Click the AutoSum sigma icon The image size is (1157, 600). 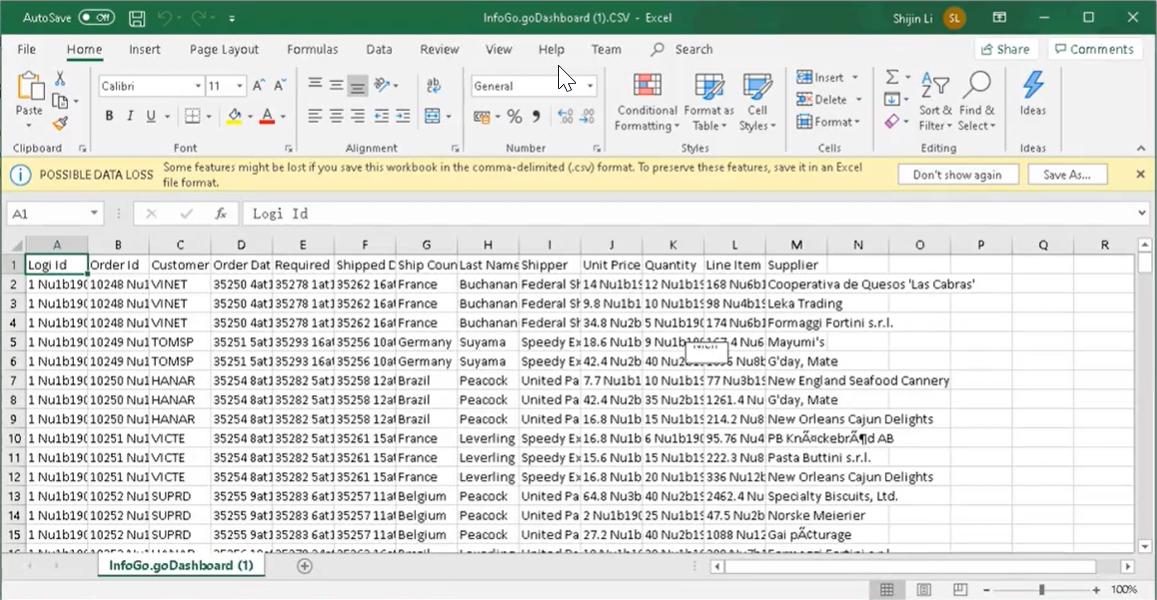pyautogui.click(x=892, y=77)
